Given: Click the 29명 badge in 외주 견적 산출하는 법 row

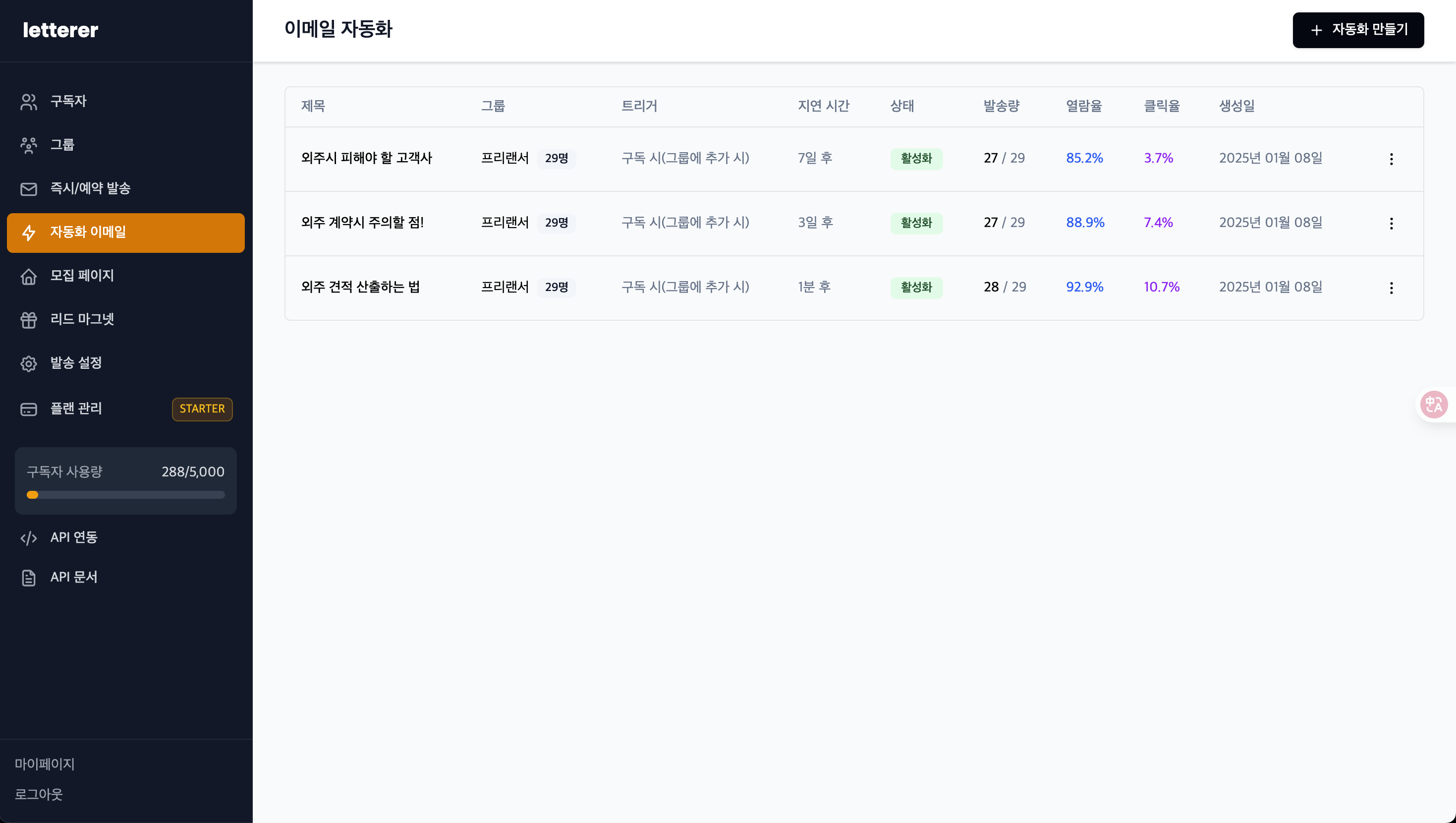Looking at the screenshot, I should coord(556,288).
